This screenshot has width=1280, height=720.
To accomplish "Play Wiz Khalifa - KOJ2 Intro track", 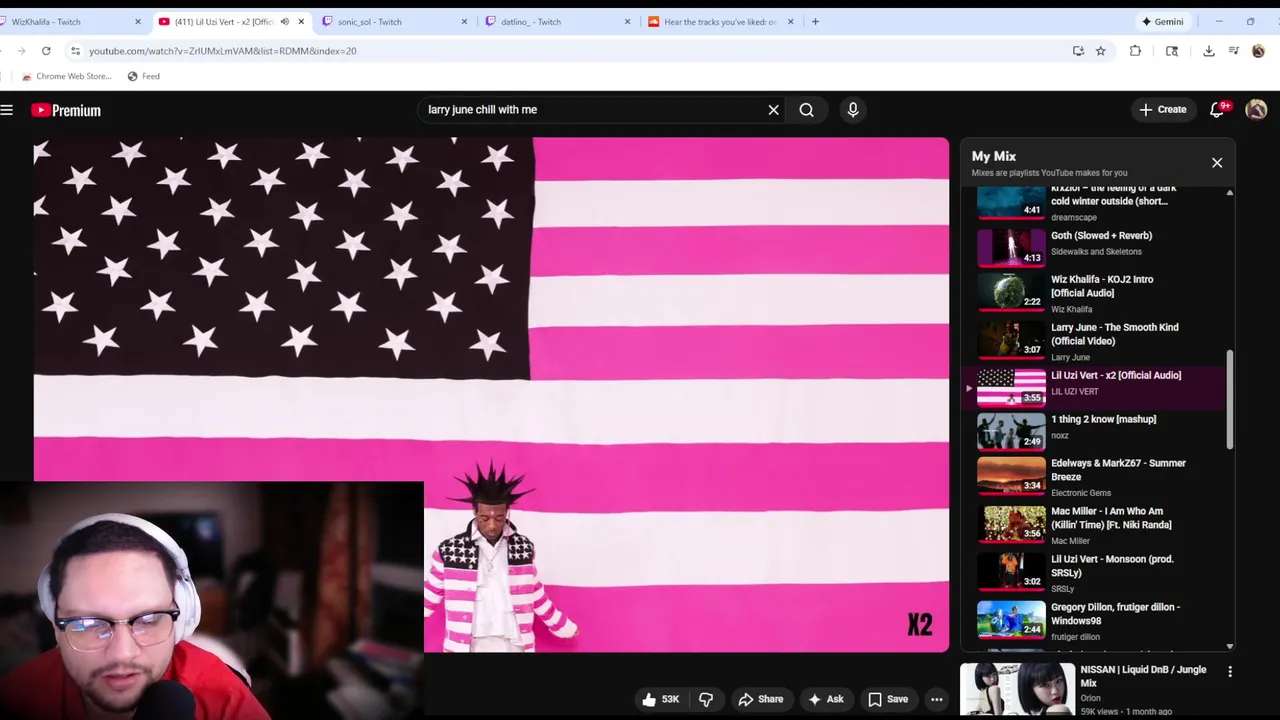I will coord(1095,292).
